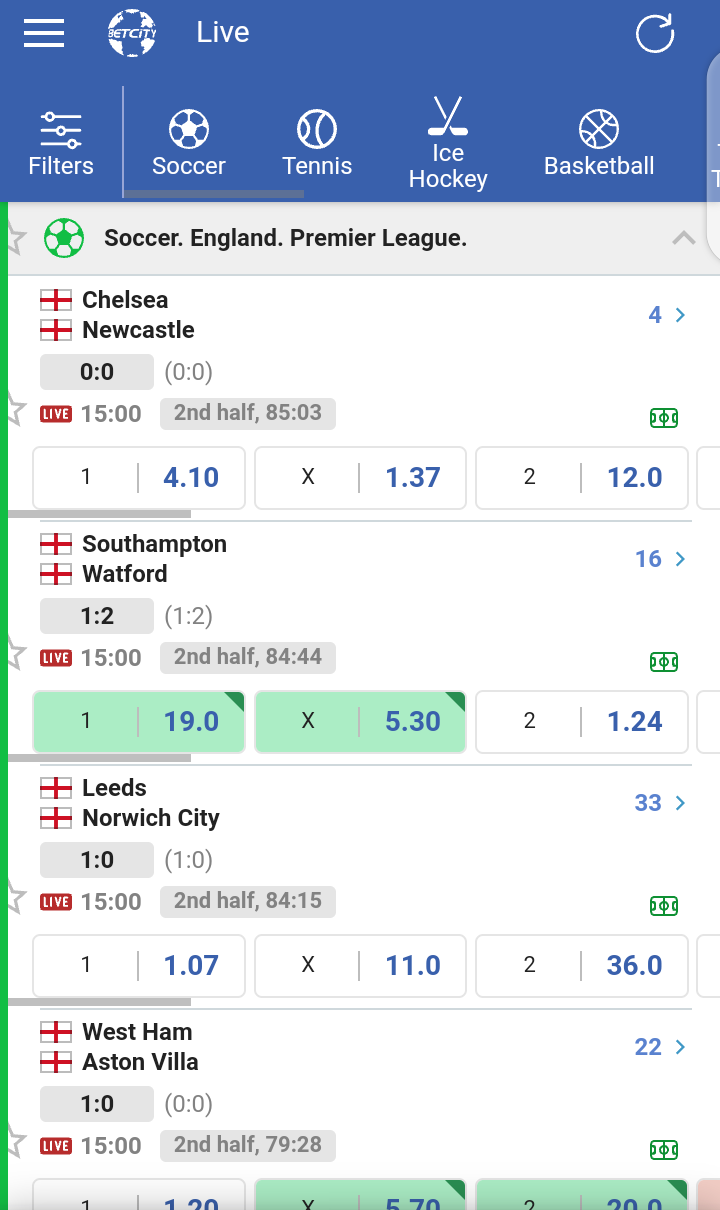Switch to the Tennis tab
Image resolution: width=720 pixels, height=1210 pixels.
(x=317, y=144)
